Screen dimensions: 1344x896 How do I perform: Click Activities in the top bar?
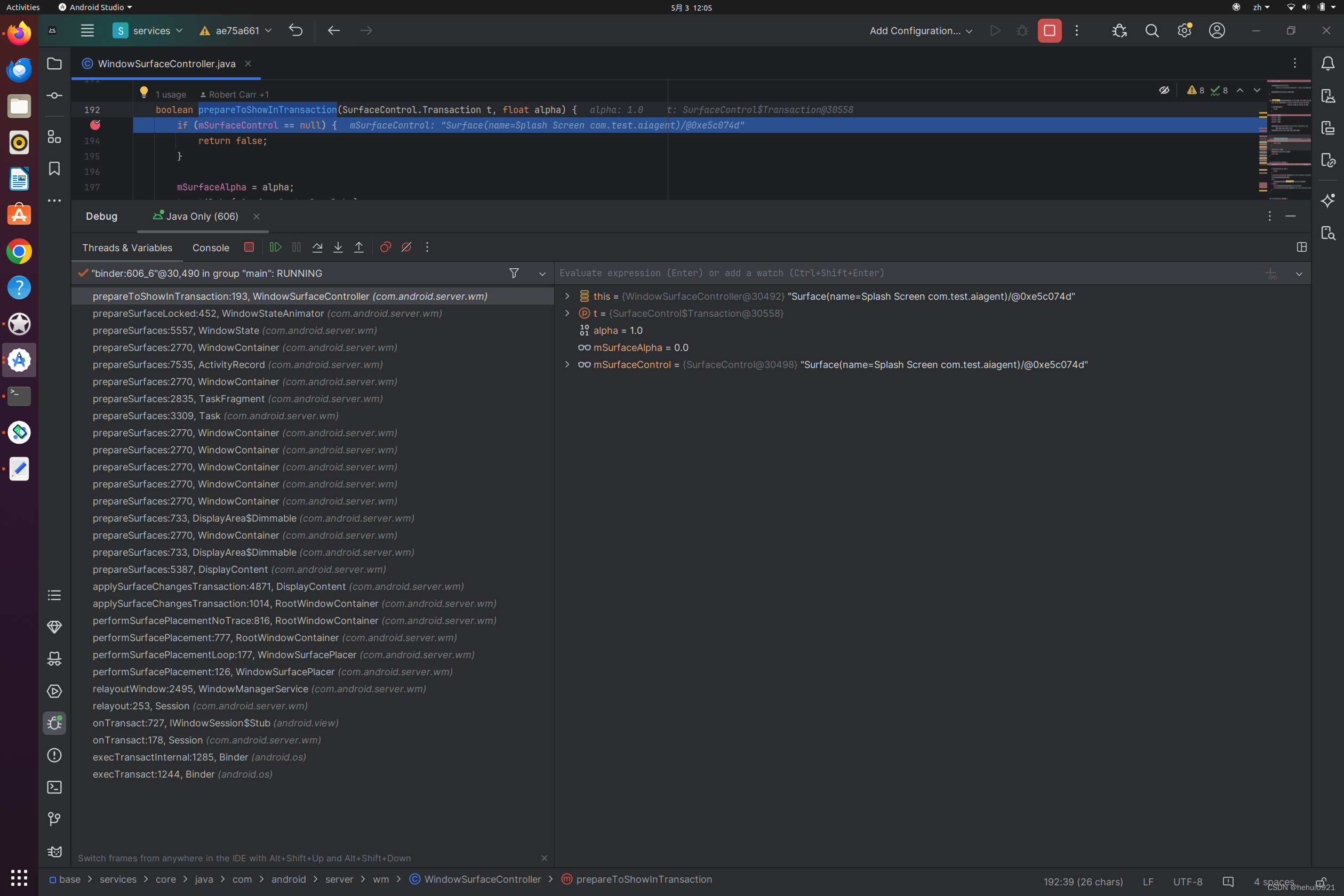(x=23, y=7)
